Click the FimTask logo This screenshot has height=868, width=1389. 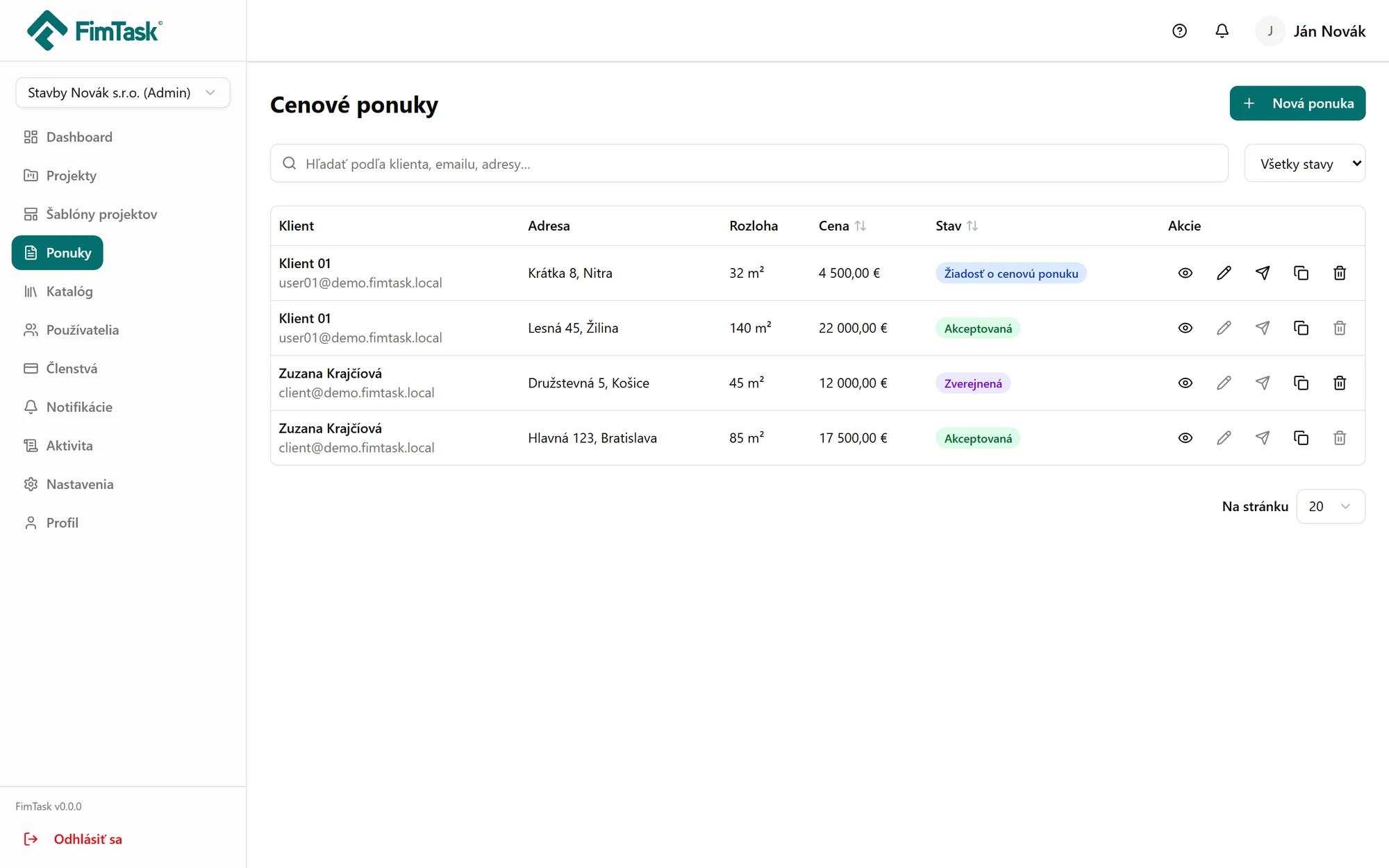click(x=94, y=31)
